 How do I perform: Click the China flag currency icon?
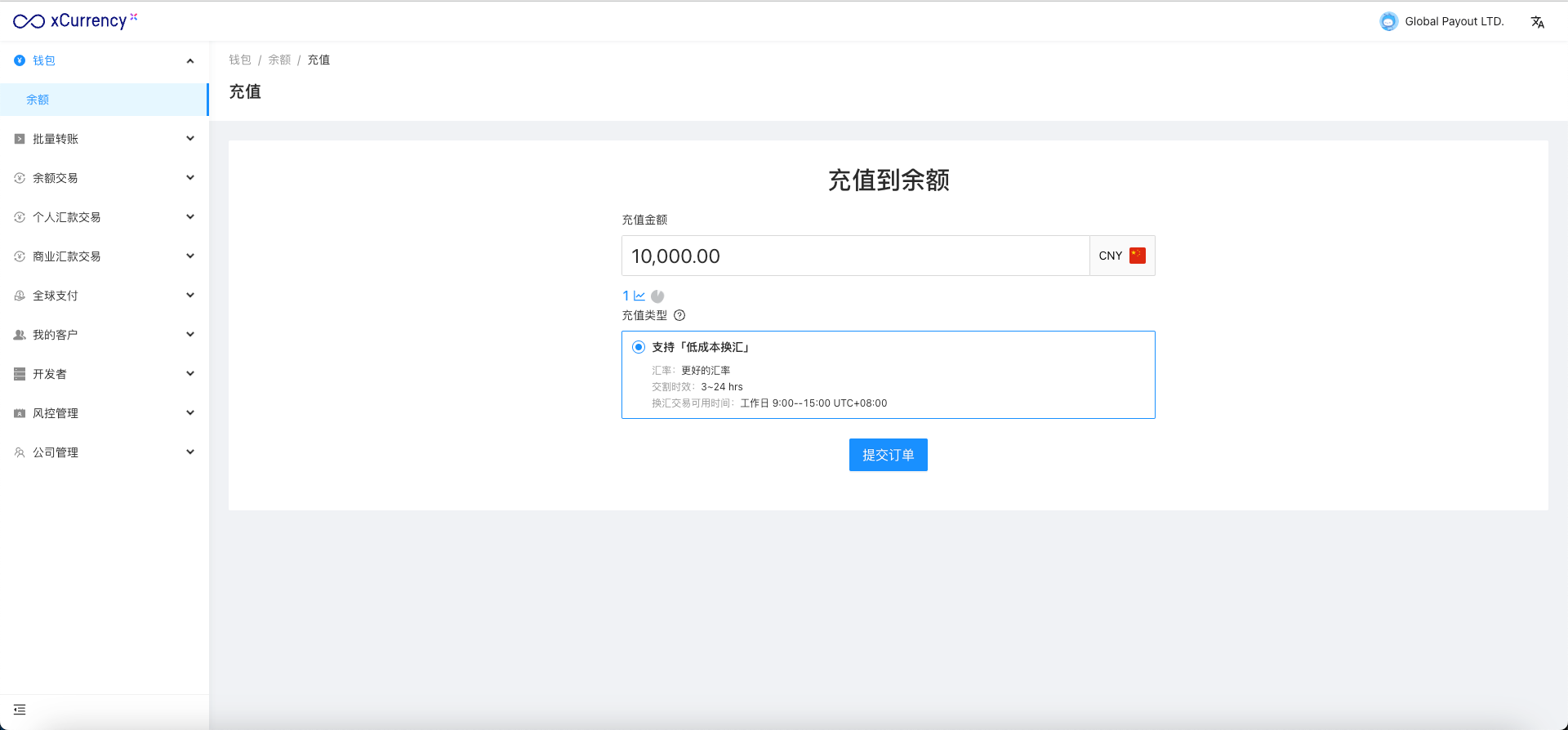[x=1138, y=256]
